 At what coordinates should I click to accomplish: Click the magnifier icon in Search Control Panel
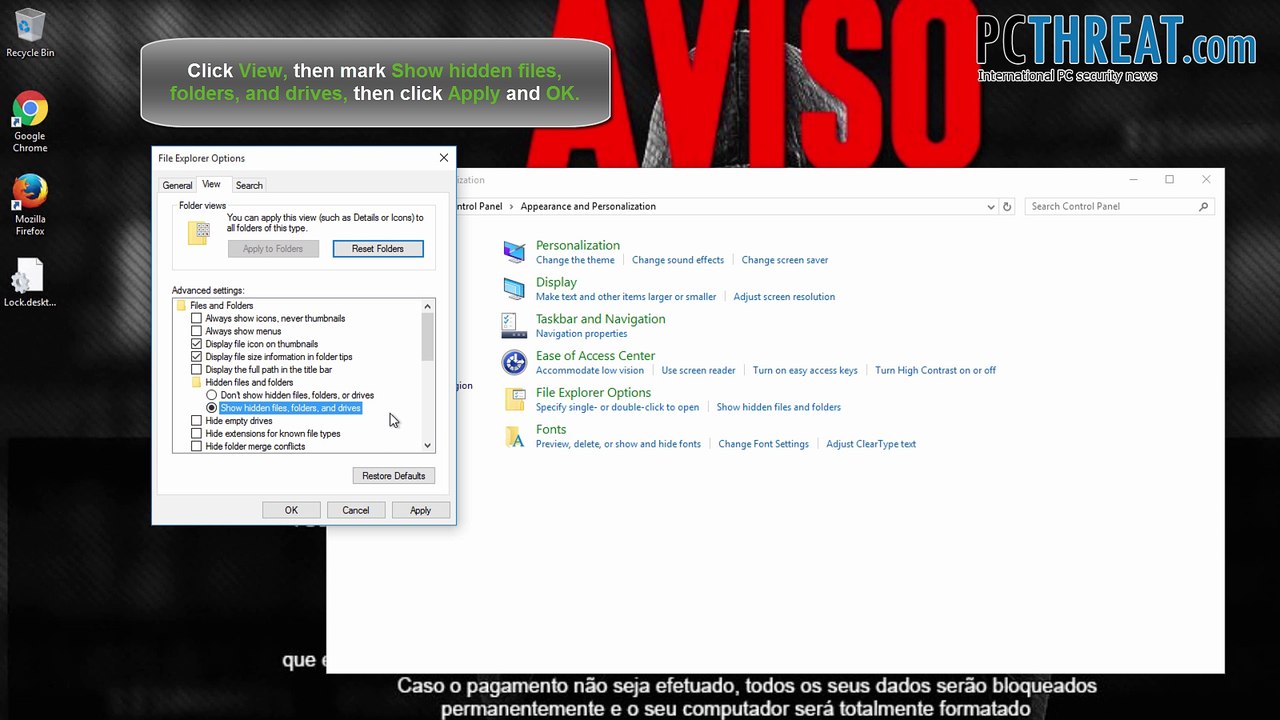(x=1203, y=207)
